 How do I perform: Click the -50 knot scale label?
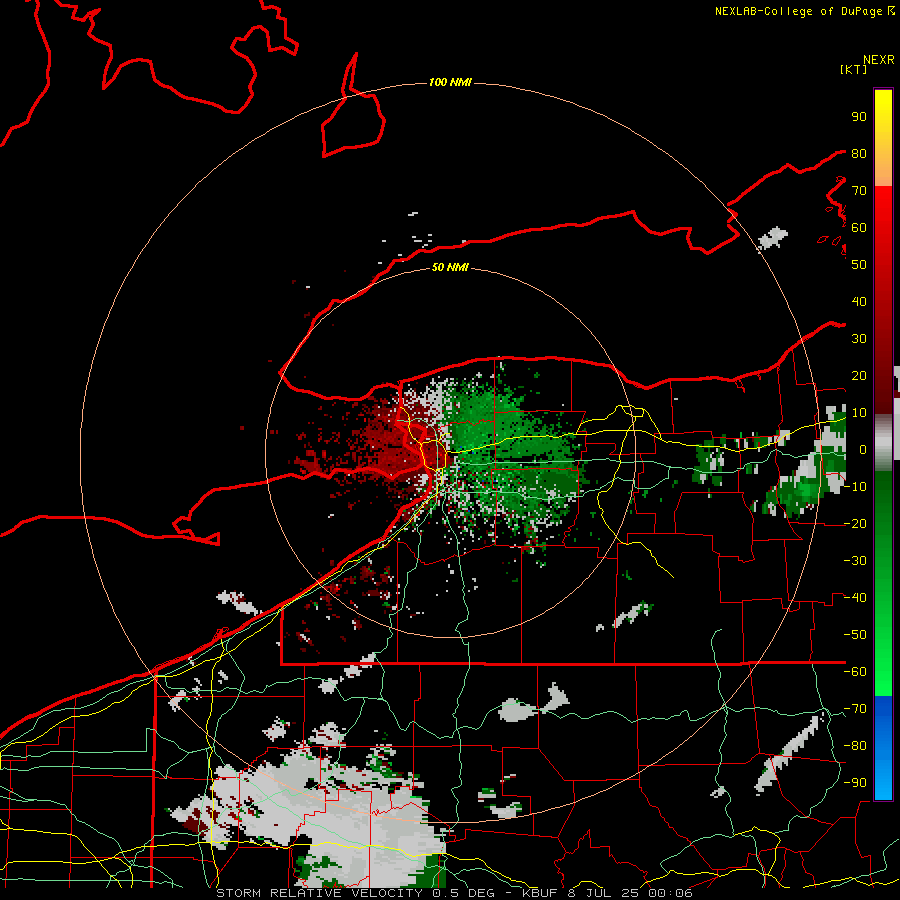pyautogui.click(x=855, y=635)
